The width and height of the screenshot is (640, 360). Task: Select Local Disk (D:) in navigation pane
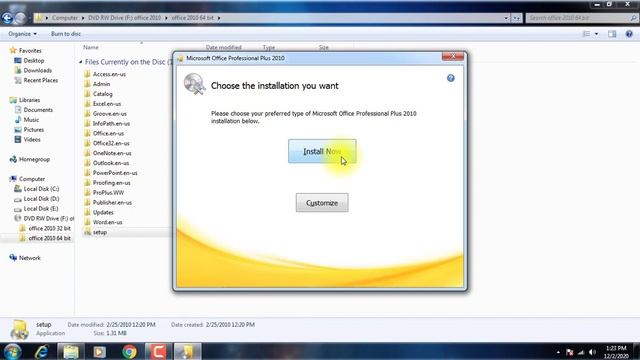click(x=41, y=199)
